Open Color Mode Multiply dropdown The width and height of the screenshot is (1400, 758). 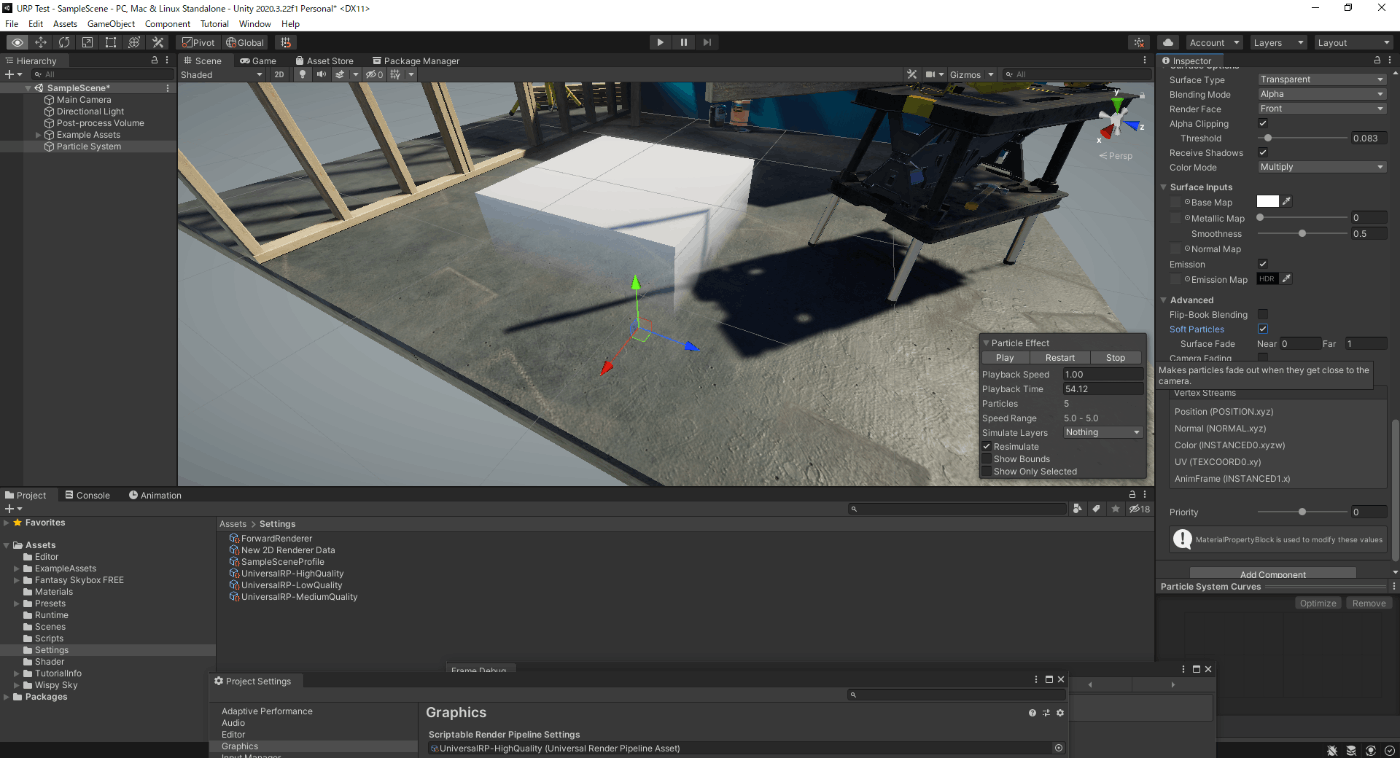tap(1321, 167)
